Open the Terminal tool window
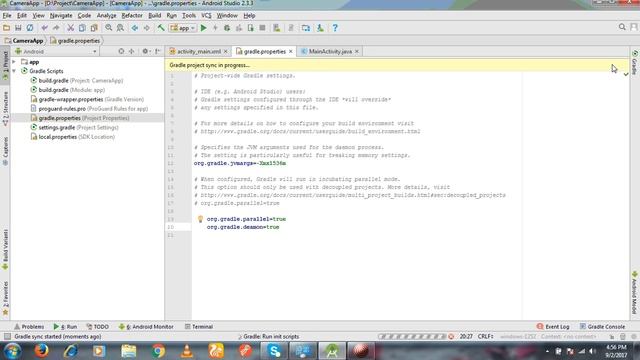This screenshot has width=640, height=360. 199,327
